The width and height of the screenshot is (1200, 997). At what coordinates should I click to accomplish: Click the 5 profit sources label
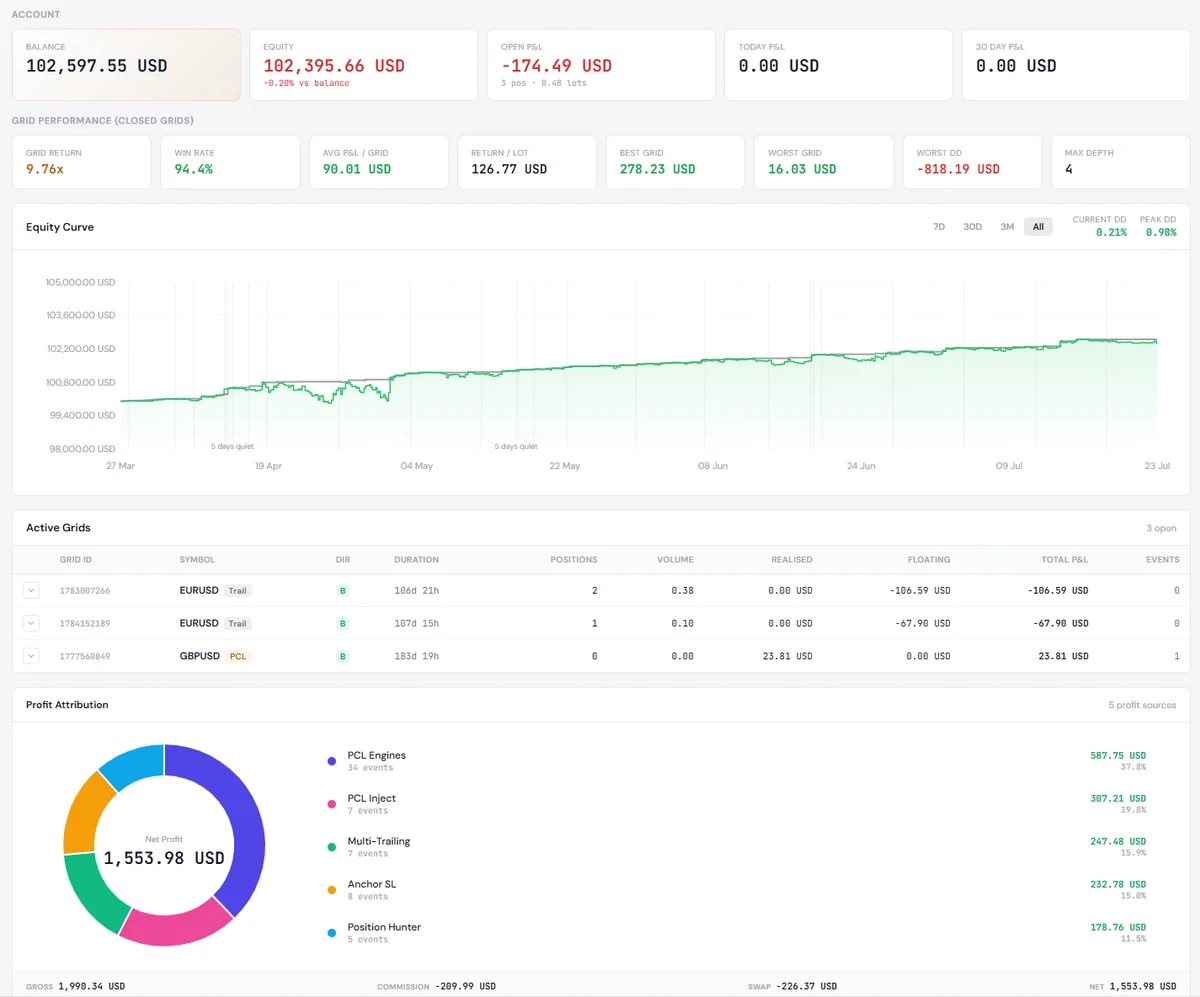pos(1142,705)
